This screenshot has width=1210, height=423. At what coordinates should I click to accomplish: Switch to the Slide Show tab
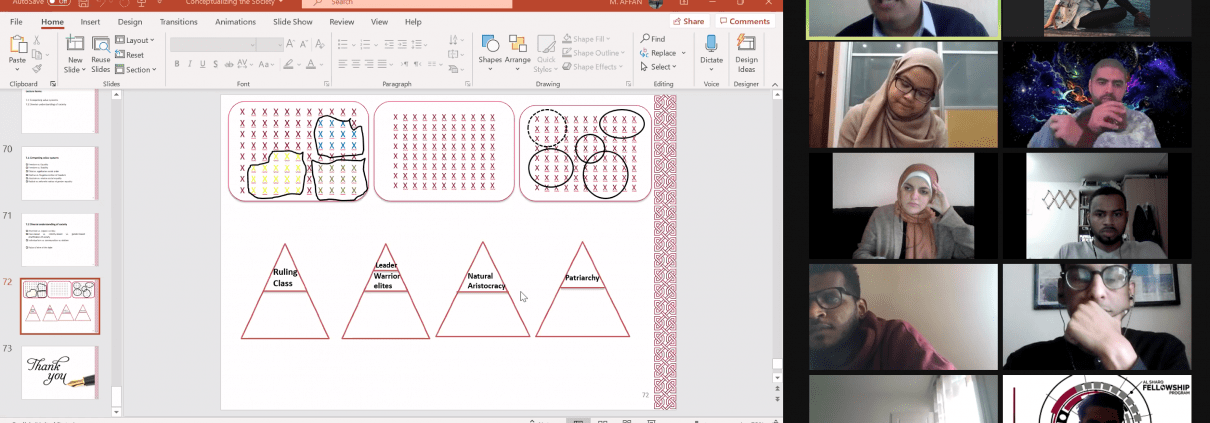tap(292, 22)
